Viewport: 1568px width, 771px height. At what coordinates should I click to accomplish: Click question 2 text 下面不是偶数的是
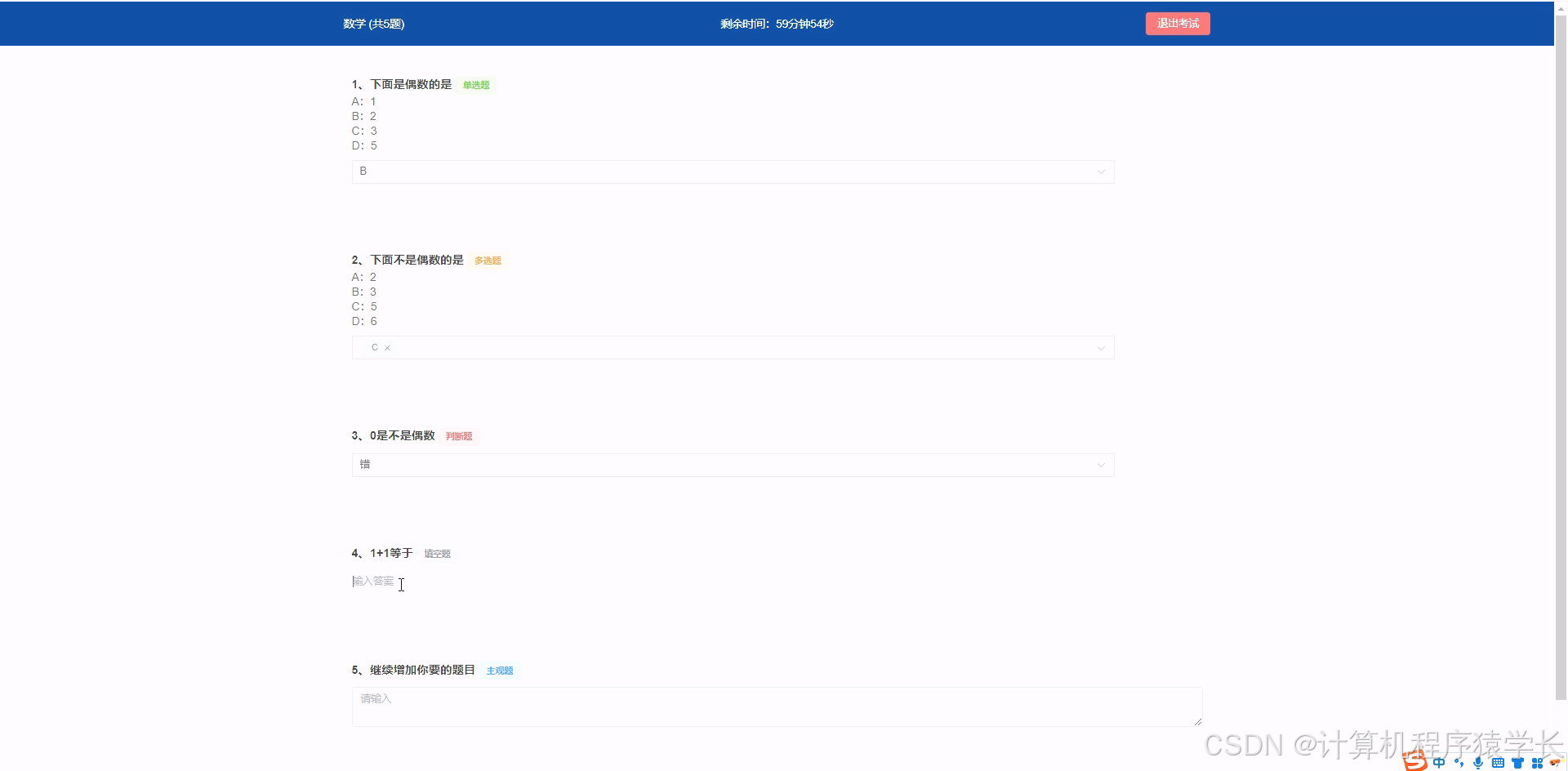[416, 260]
